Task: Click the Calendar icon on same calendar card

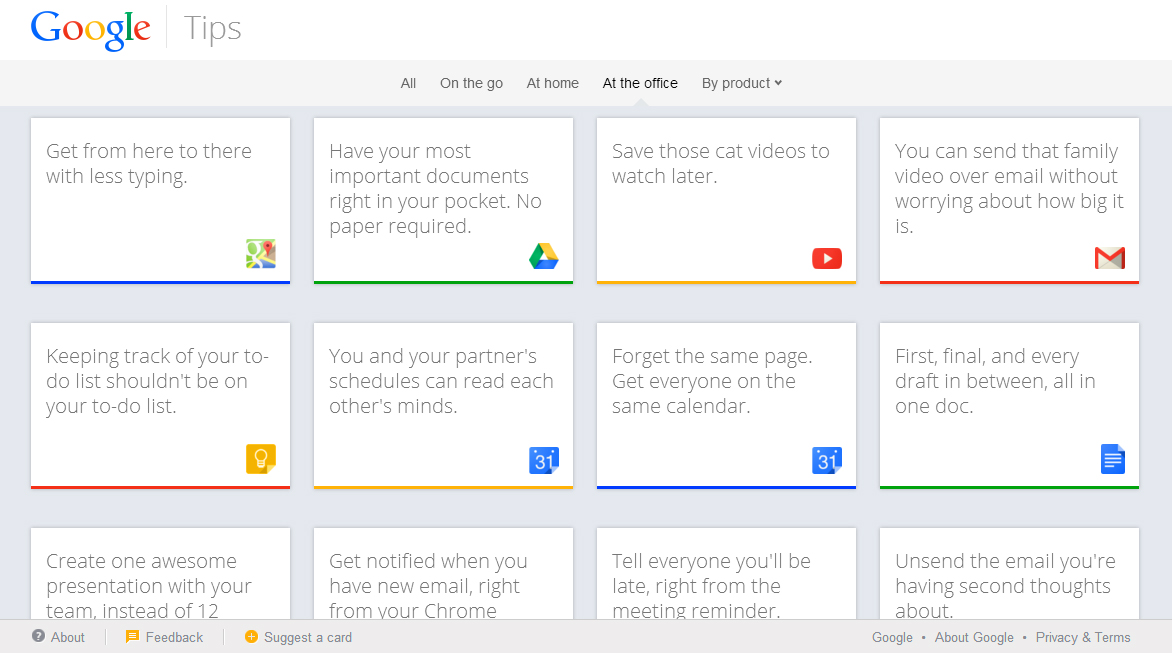Action: (827, 460)
